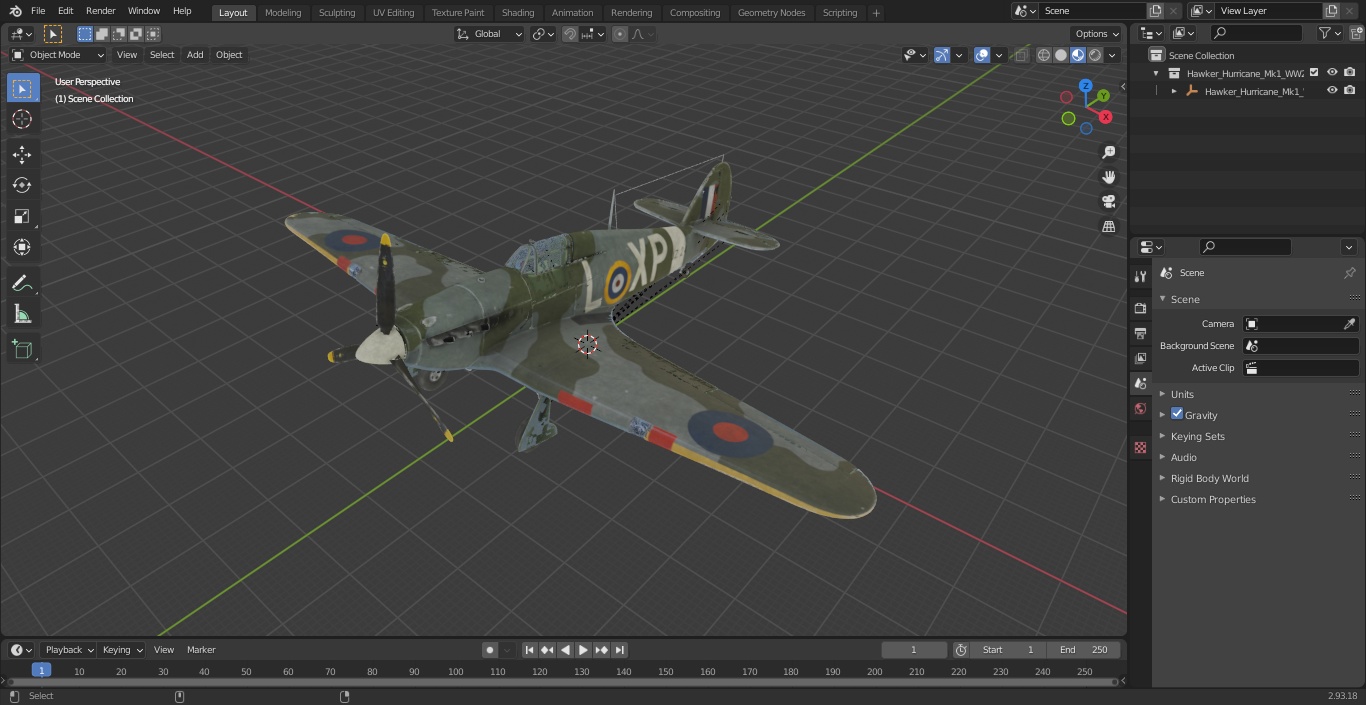Screen dimensions: 1366x705
Task: Pick the Measure ruler tool
Action: coord(22,314)
